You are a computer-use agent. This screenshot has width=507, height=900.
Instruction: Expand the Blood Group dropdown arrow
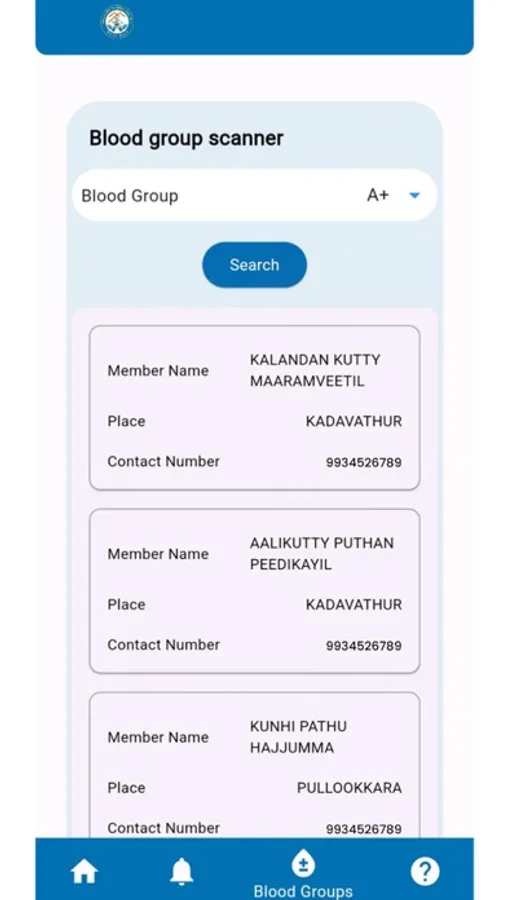[415, 196]
